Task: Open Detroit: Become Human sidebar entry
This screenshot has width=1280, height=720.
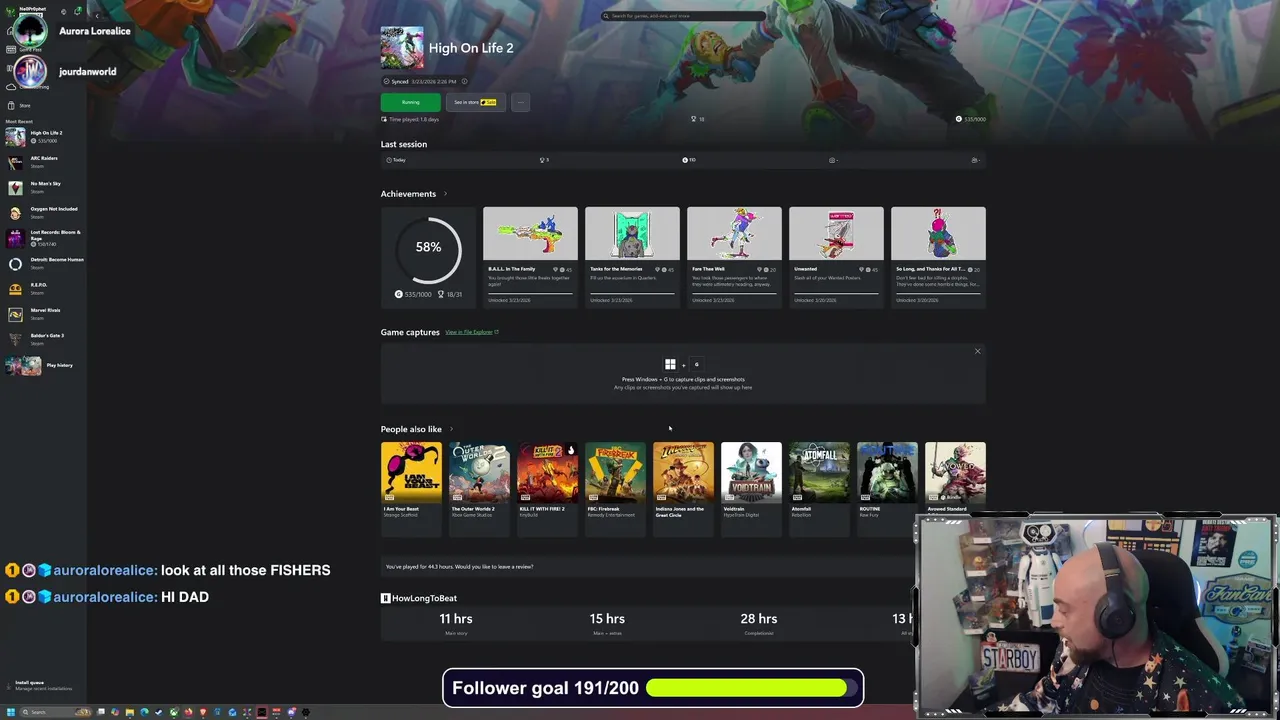Action: (44, 263)
